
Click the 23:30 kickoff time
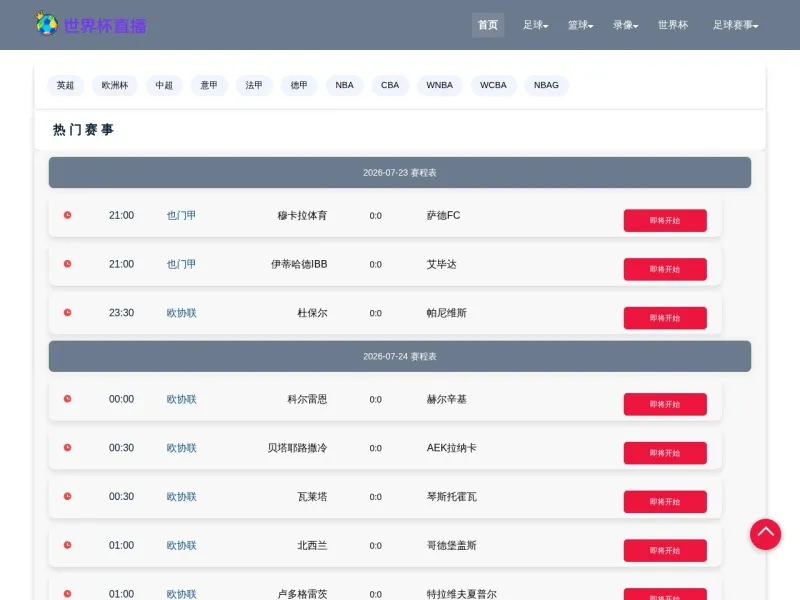pyautogui.click(x=121, y=313)
